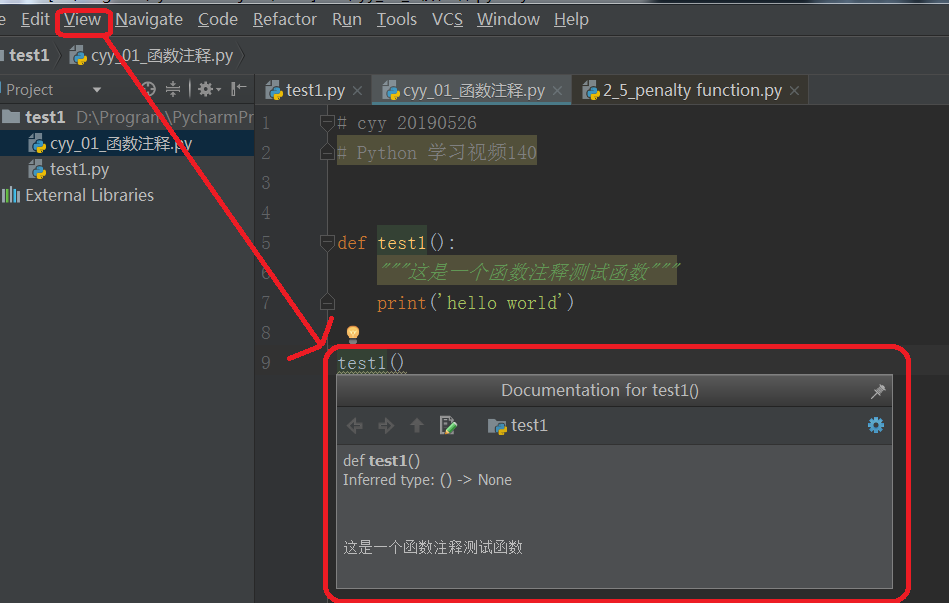Screen dimensions: 949x603
Task: Open the Edit menu
Action: pos(35,19)
